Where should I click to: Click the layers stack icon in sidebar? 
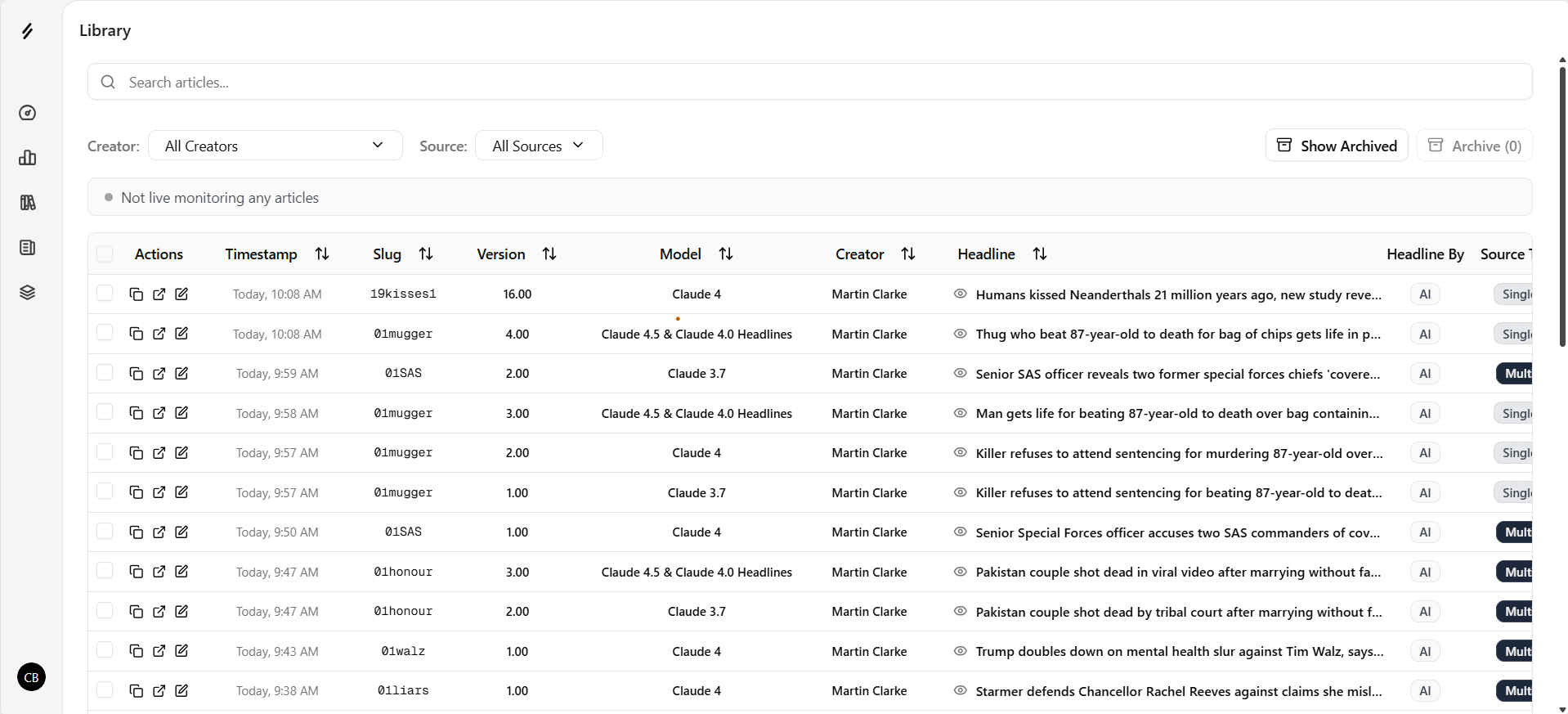coord(28,293)
